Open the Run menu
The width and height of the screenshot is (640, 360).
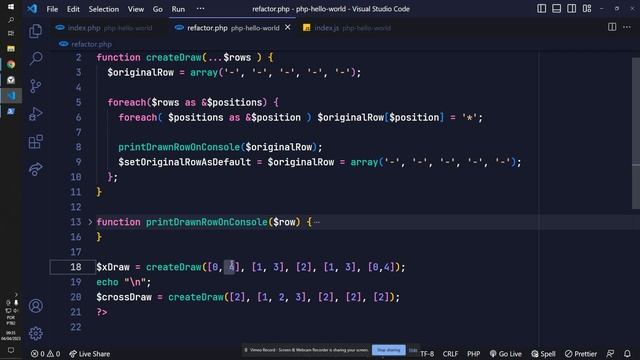click(x=178, y=9)
